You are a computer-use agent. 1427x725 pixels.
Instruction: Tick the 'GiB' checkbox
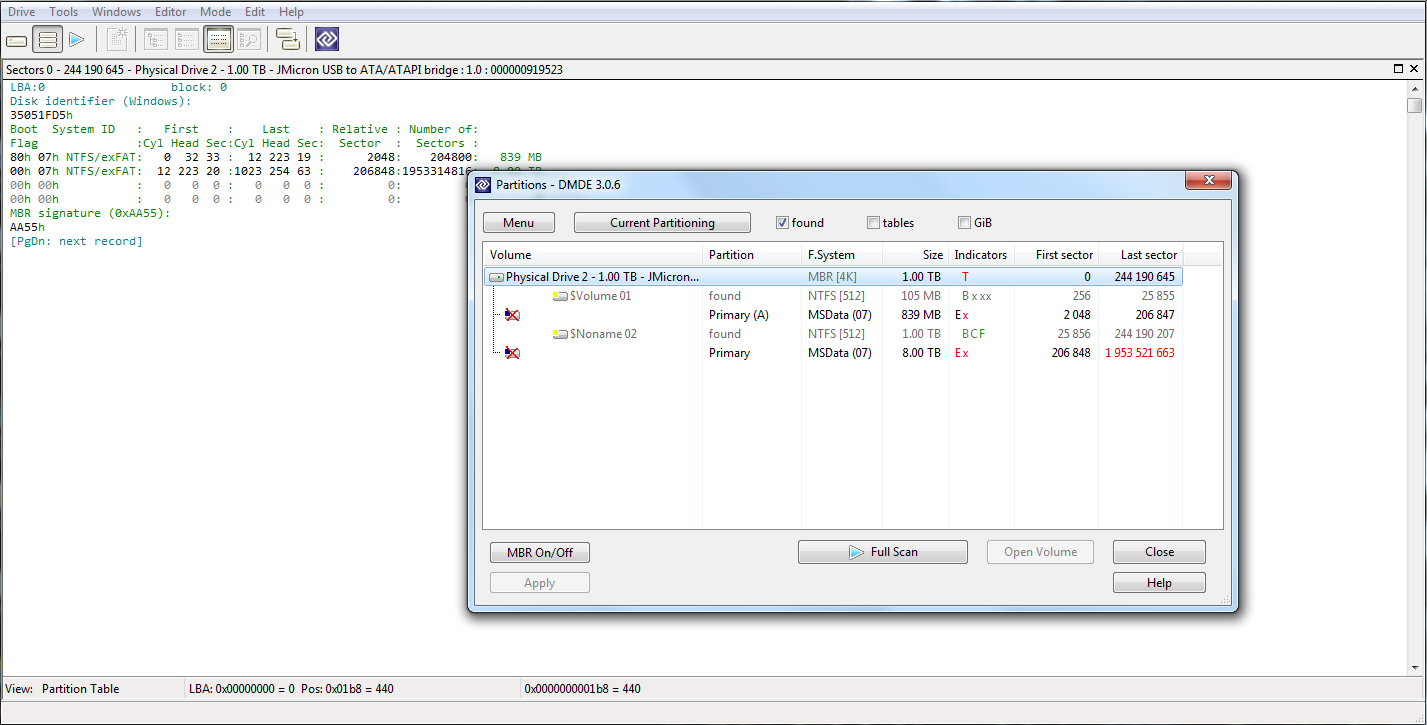965,223
